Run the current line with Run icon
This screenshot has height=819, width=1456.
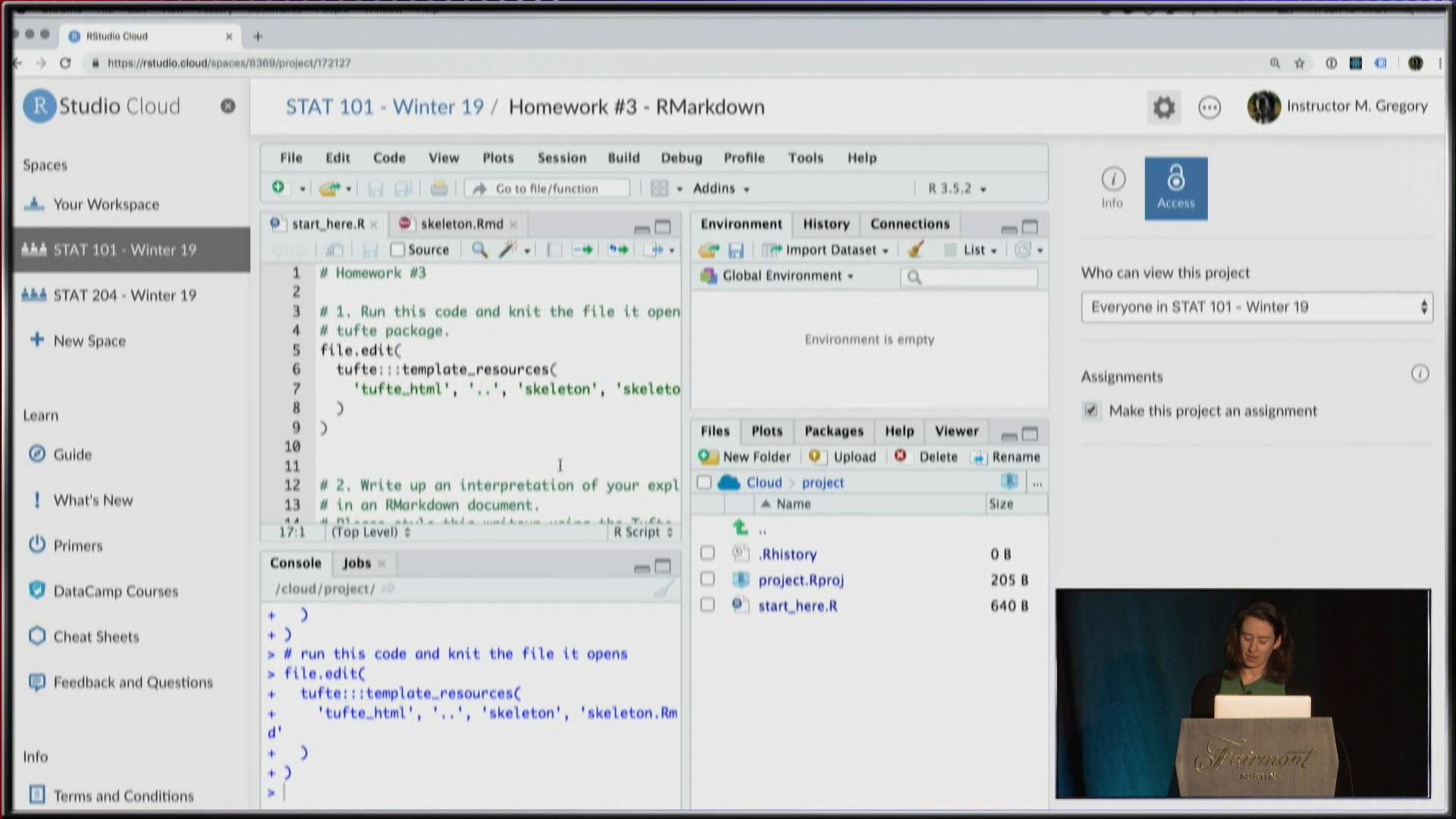tap(582, 249)
